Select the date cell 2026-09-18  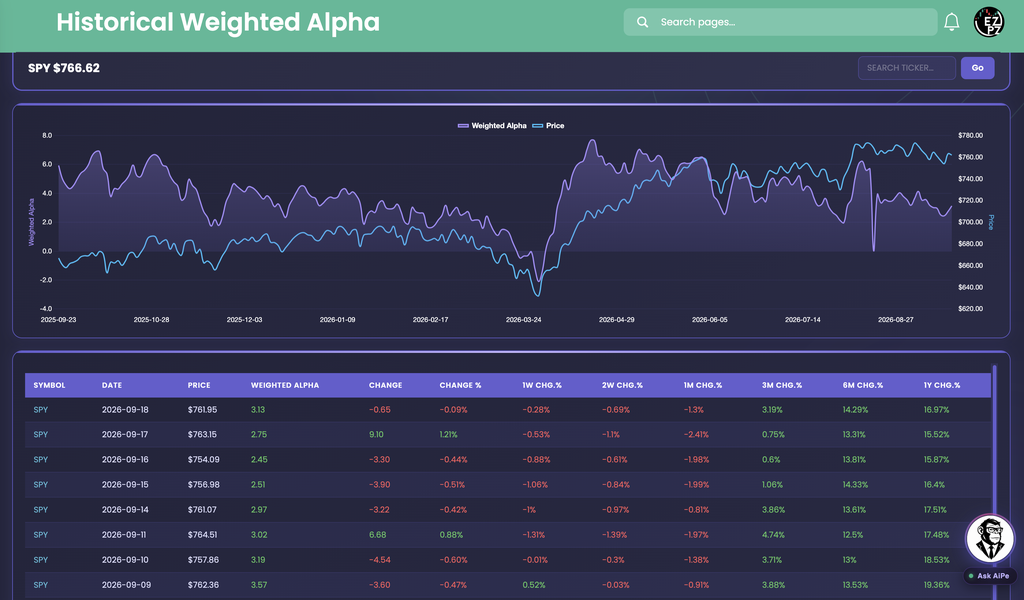[125, 410]
